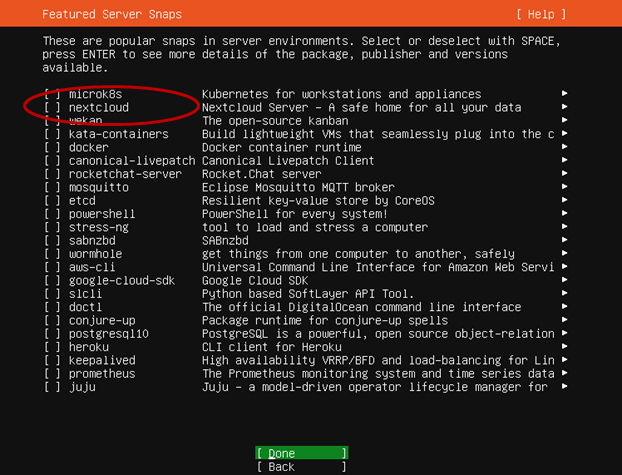Click 'Rocket.Chat server' description
622x475 pixels.
tap(261, 174)
